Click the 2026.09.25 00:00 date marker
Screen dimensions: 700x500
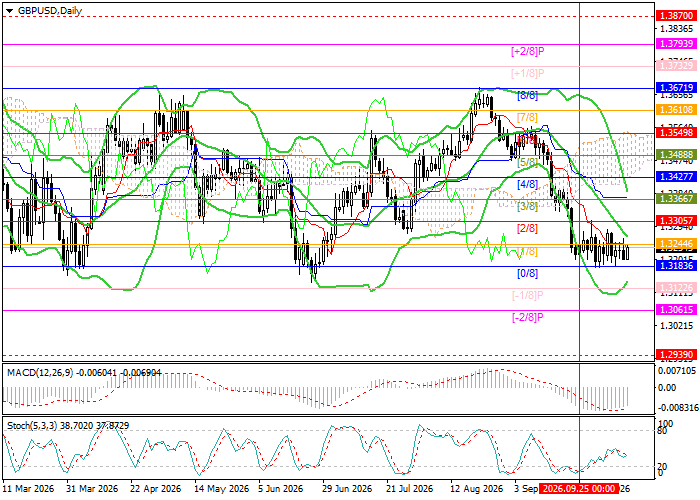(579, 489)
